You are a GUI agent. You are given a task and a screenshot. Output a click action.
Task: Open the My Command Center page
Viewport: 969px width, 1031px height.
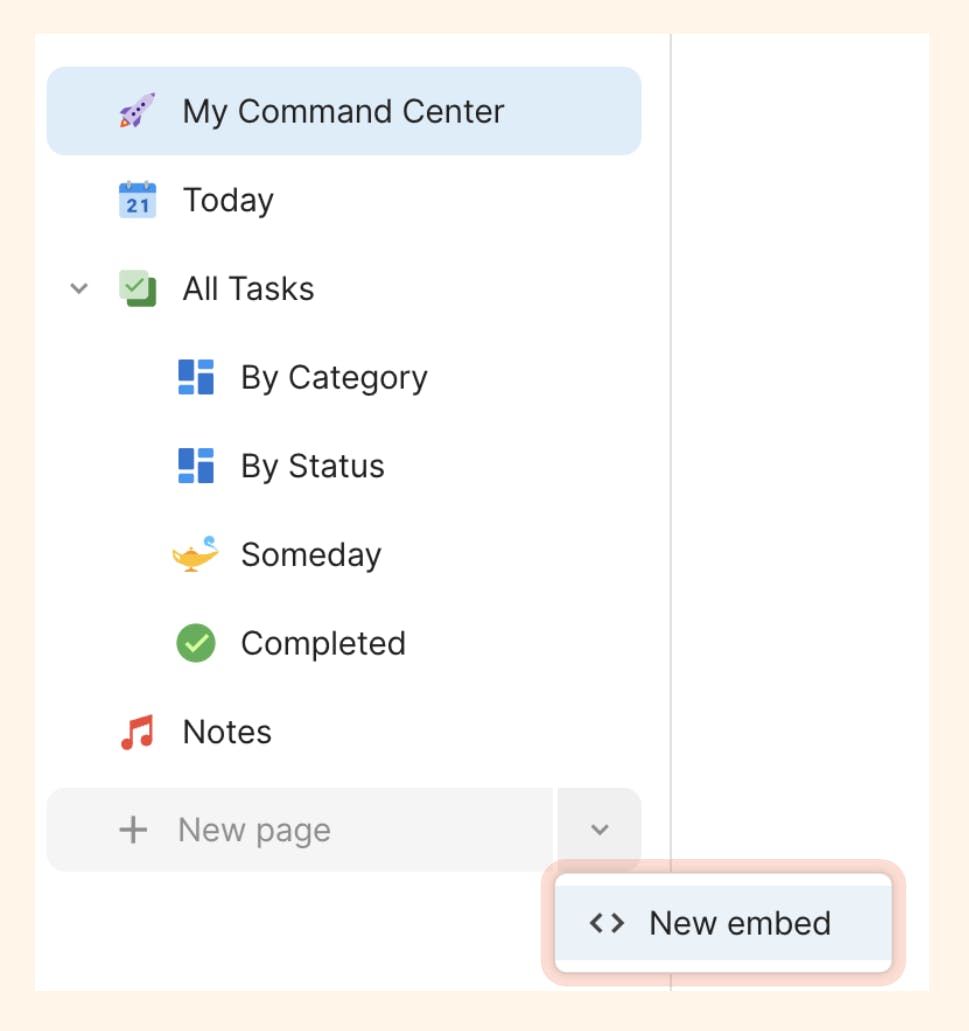[343, 111]
